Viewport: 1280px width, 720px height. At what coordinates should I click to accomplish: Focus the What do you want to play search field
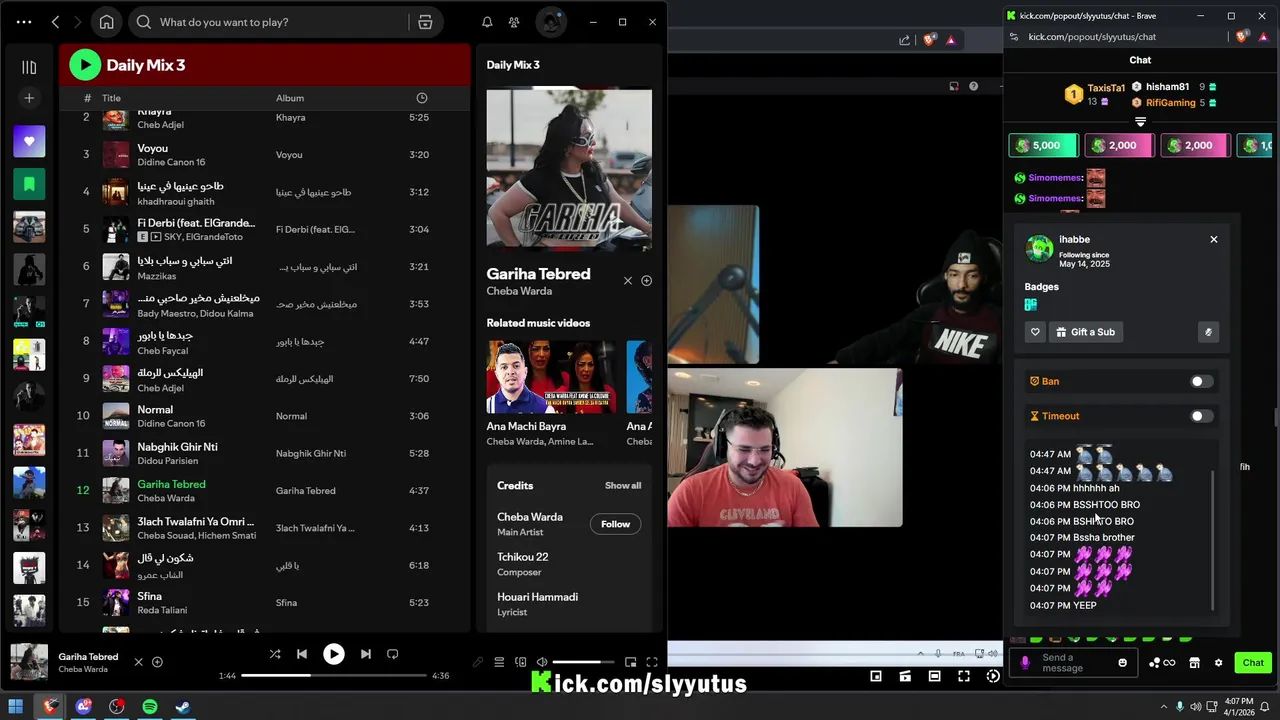270,22
